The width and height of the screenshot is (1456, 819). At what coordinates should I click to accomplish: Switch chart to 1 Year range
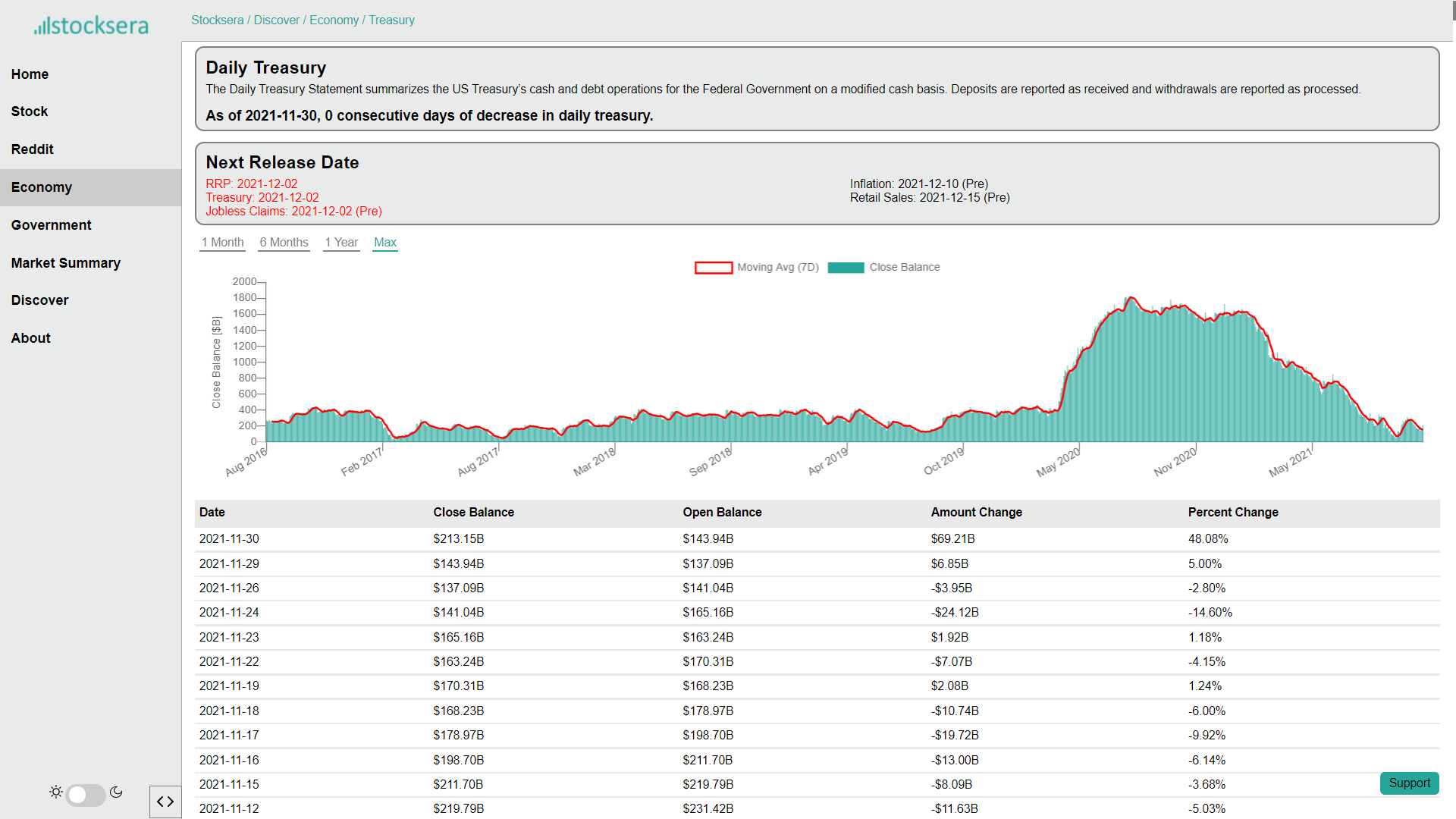[x=341, y=243]
